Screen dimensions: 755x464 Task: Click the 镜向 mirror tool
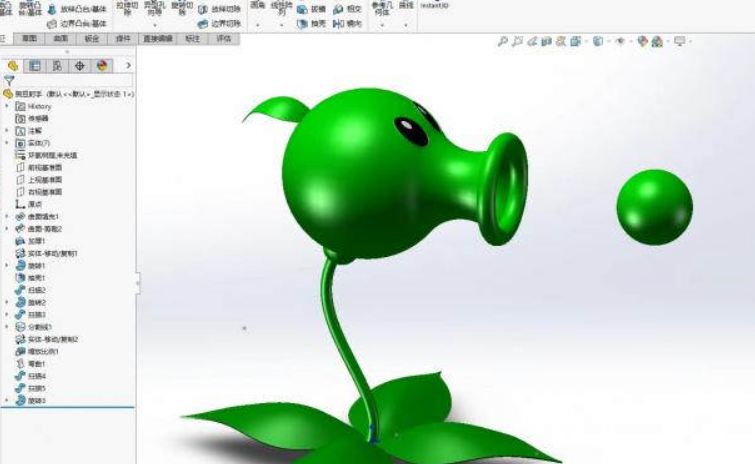coord(348,24)
